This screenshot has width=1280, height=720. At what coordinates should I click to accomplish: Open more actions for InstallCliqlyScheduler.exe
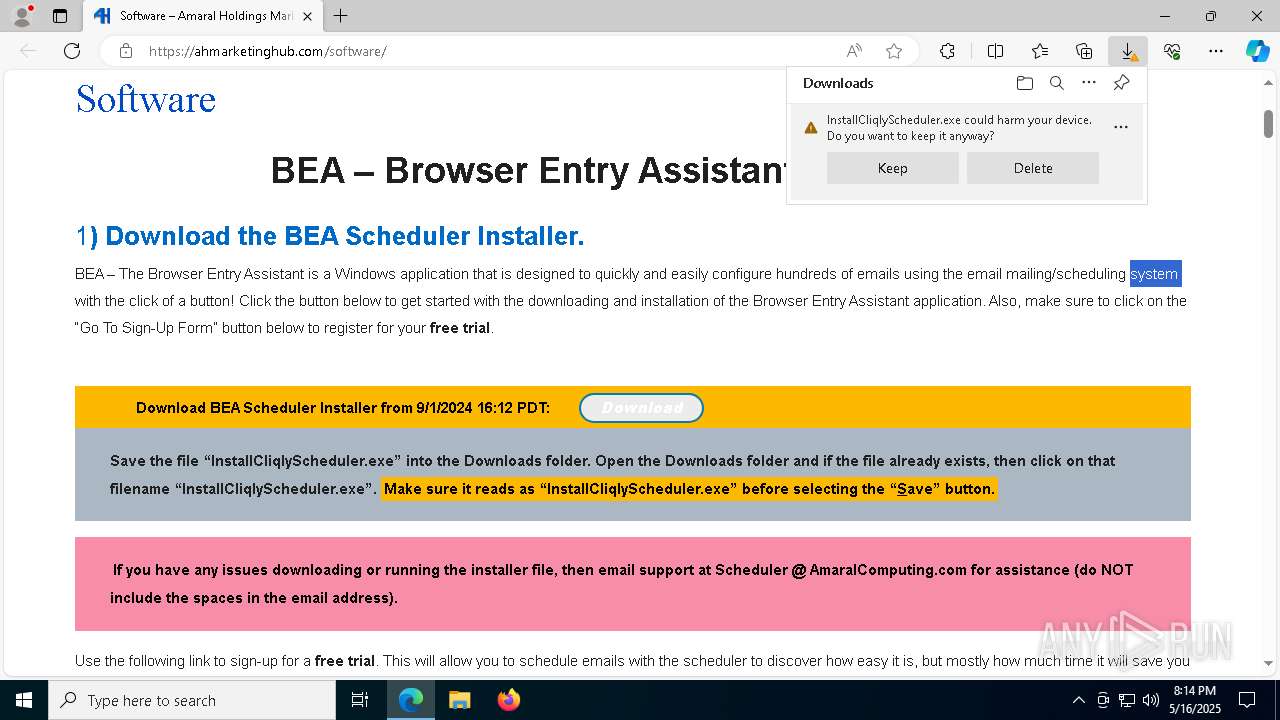tap(1121, 127)
